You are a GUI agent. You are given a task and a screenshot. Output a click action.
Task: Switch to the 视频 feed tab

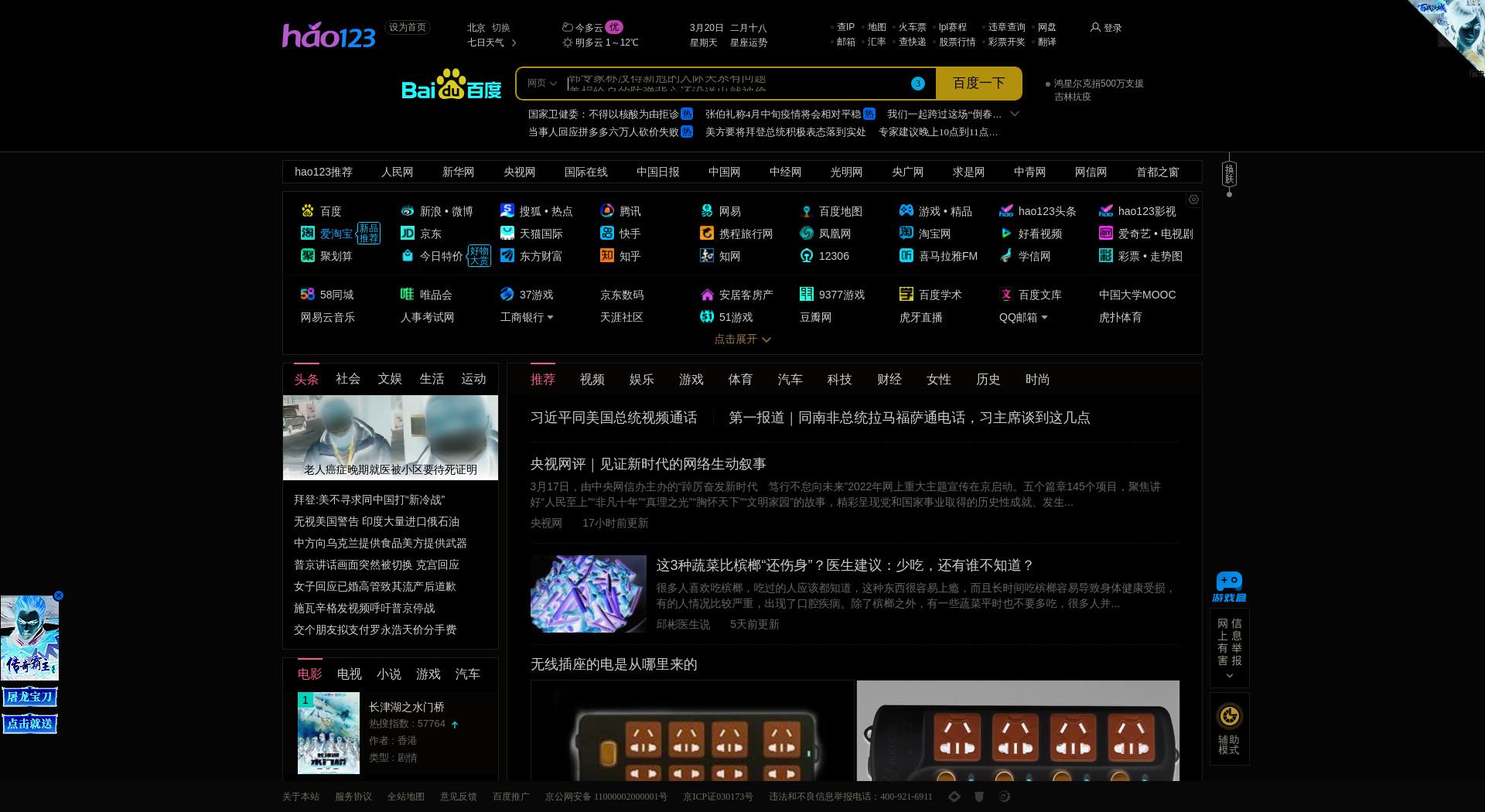[x=592, y=380]
